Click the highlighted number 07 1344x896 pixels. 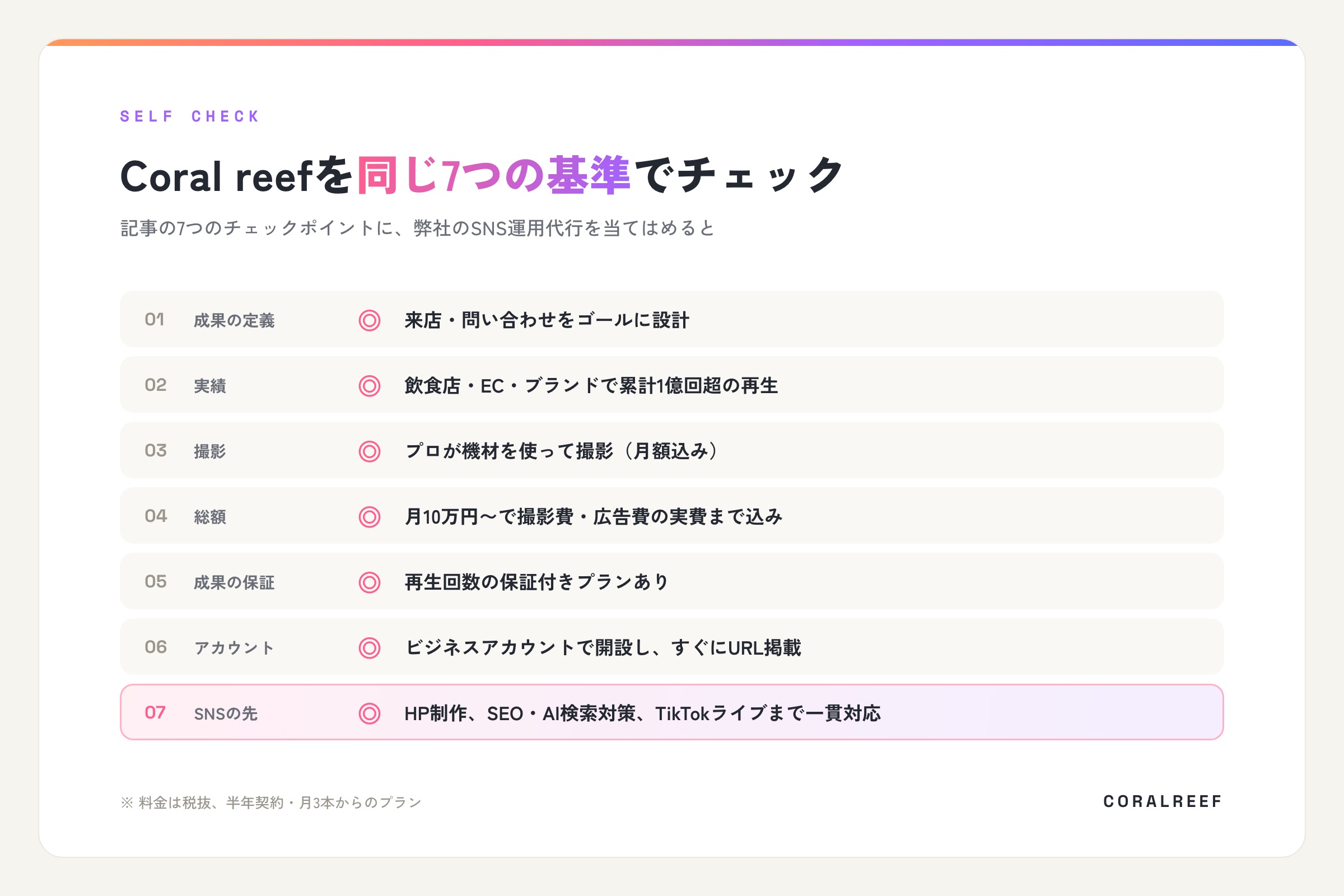[155, 712]
